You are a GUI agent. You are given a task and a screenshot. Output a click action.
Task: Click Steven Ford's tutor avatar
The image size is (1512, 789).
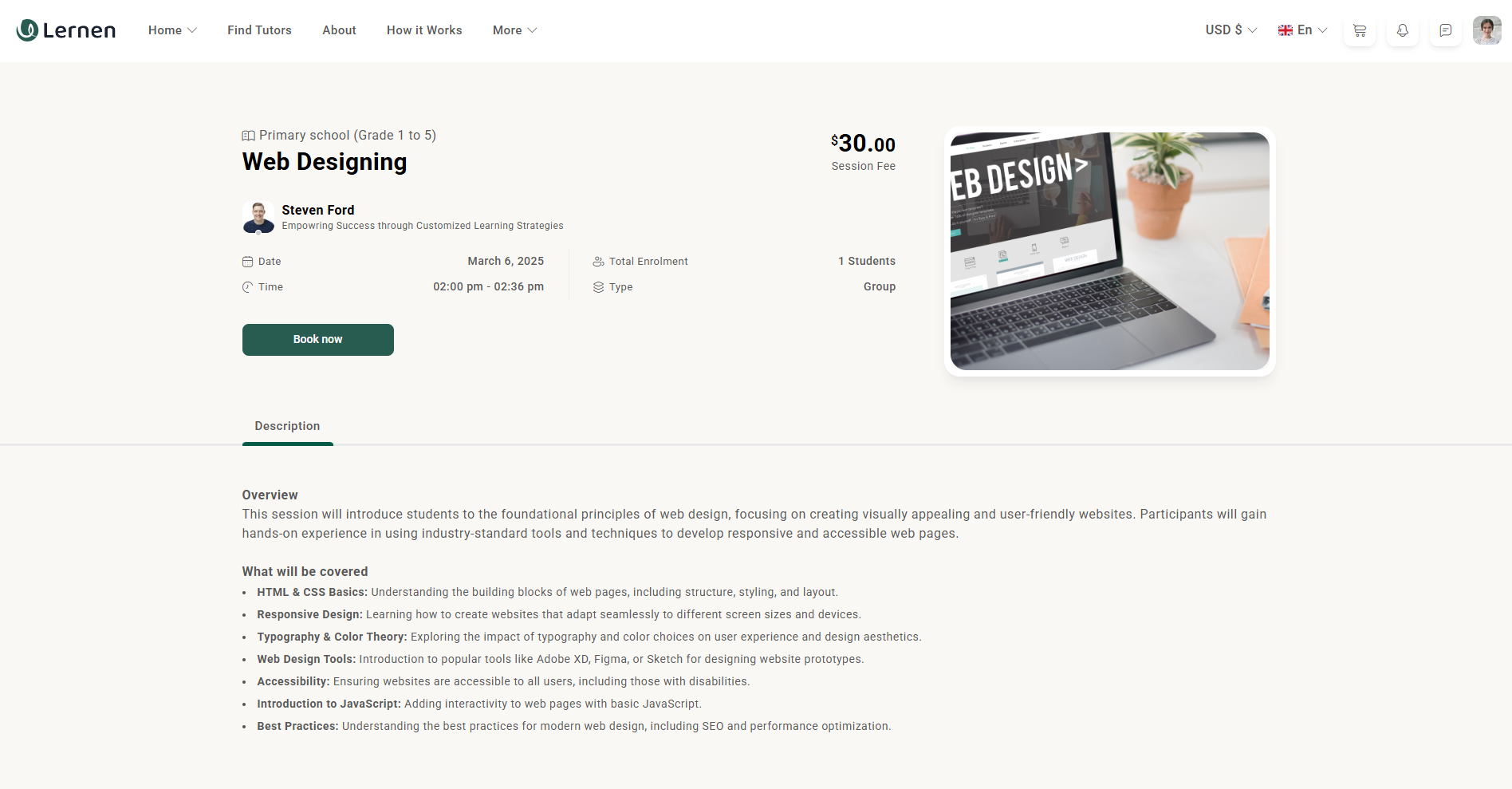258,217
